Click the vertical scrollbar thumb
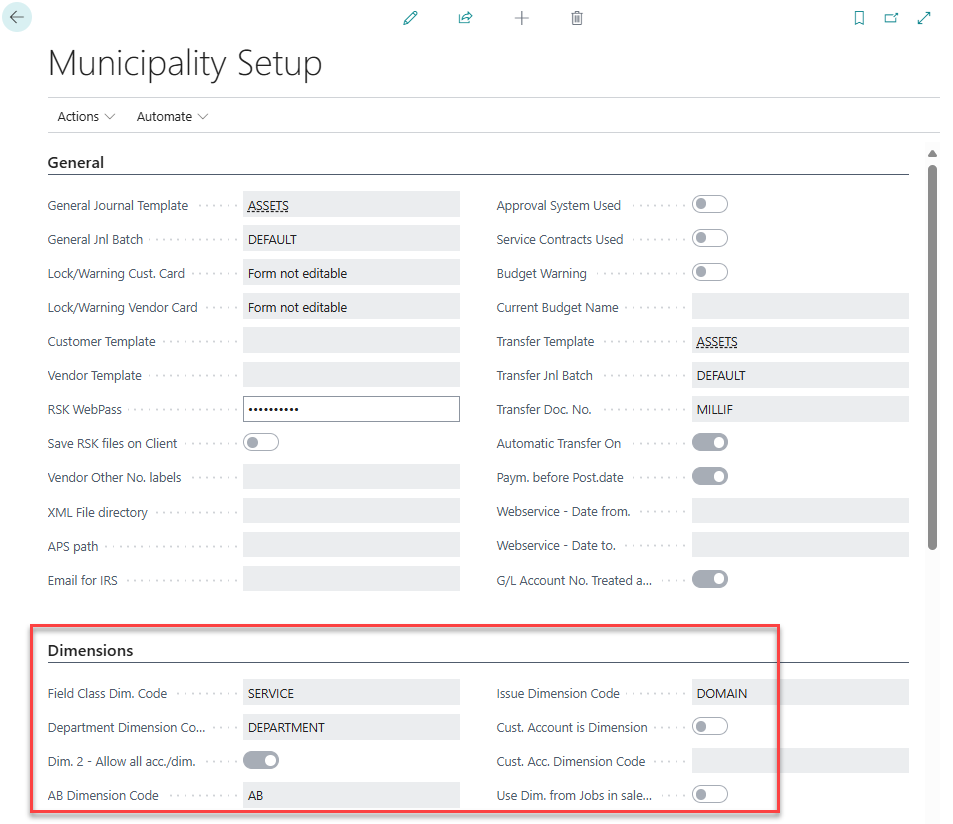This screenshot has width=953, height=824. (x=932, y=355)
